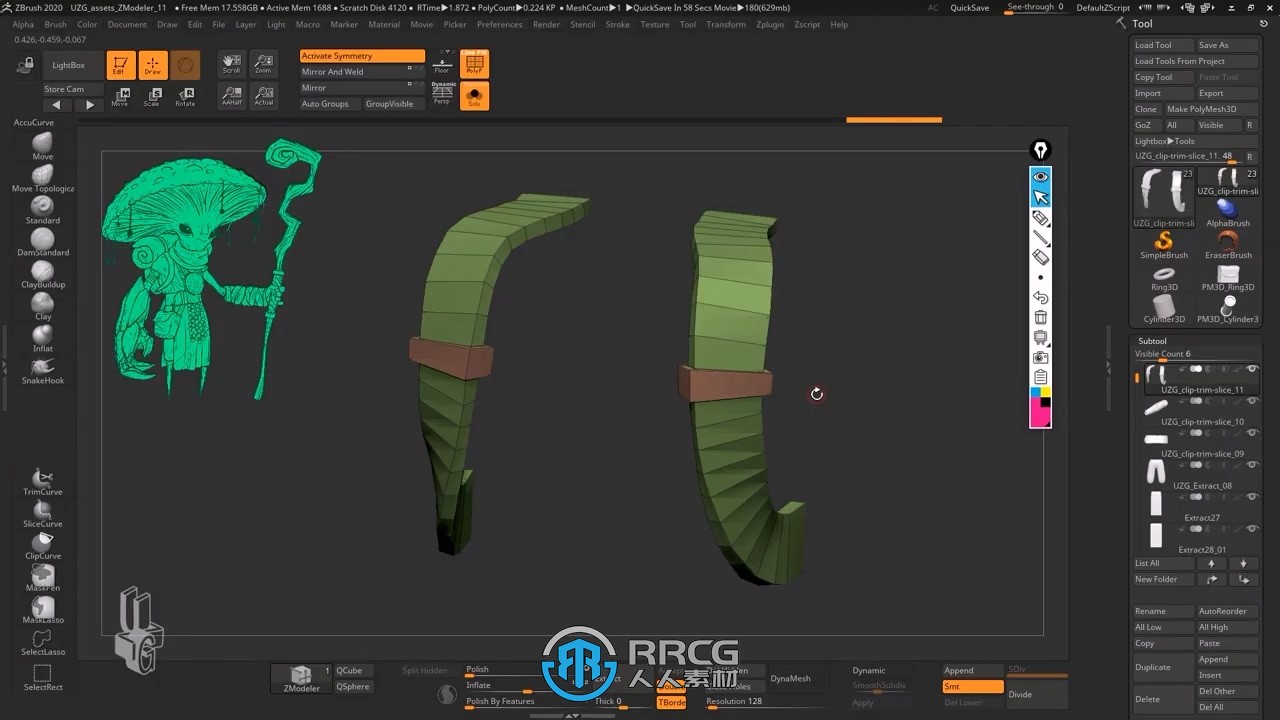The height and width of the screenshot is (720, 1280).
Task: Adjust the Thick 0 slider
Action: tap(625, 702)
